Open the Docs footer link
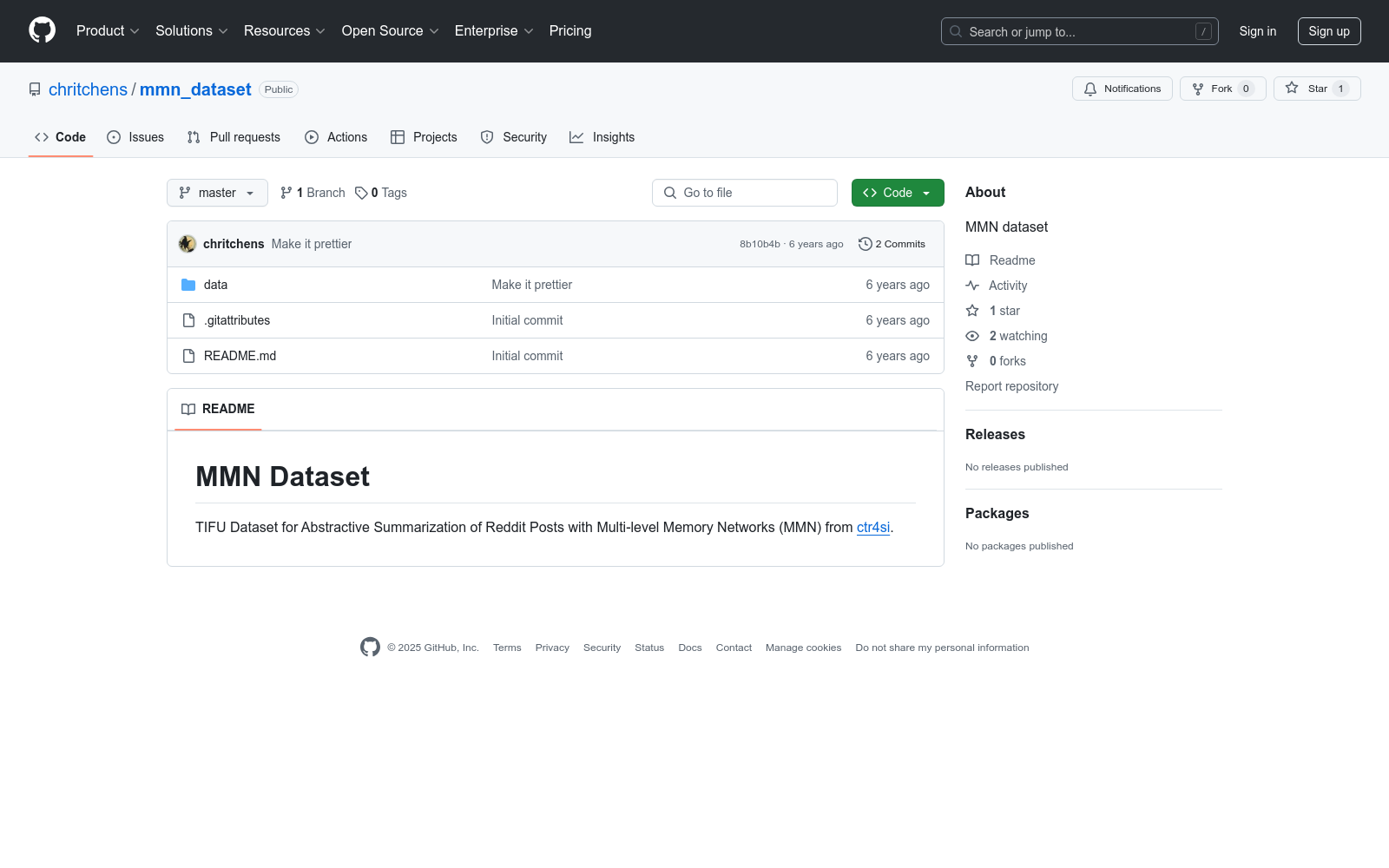Viewport: 1389px width, 868px height. (x=690, y=648)
